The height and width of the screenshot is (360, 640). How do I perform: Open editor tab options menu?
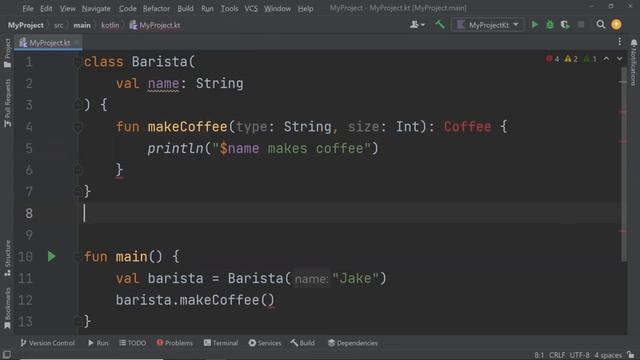click(x=620, y=42)
